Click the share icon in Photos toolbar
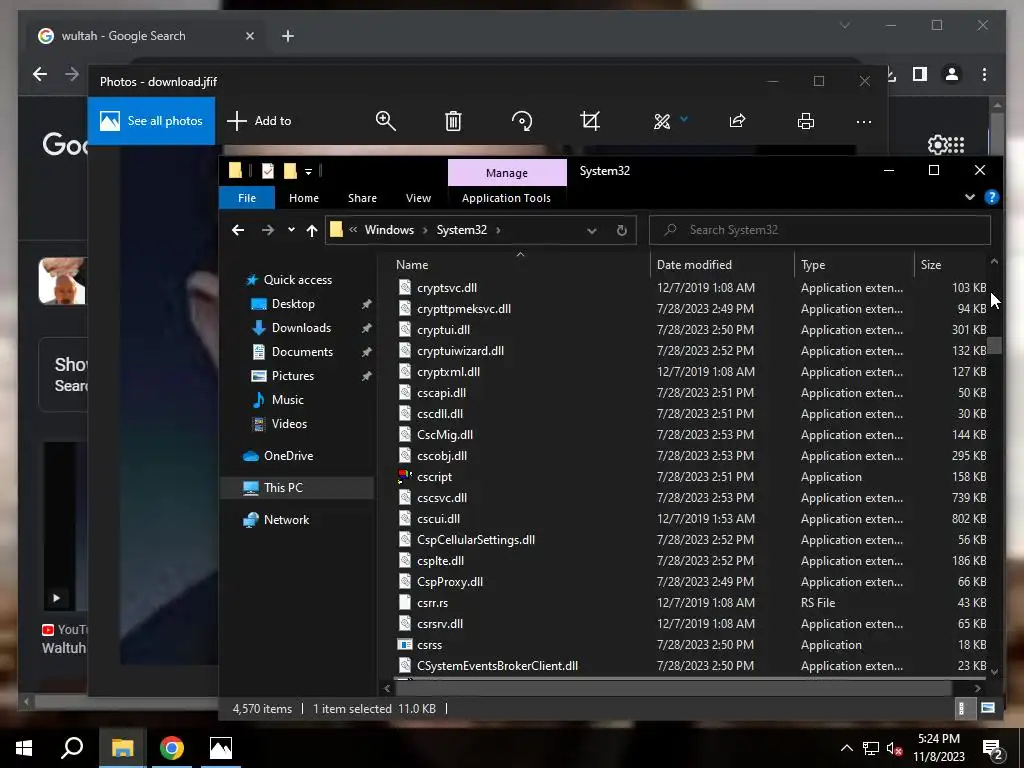This screenshot has height=768, width=1024. point(737,121)
